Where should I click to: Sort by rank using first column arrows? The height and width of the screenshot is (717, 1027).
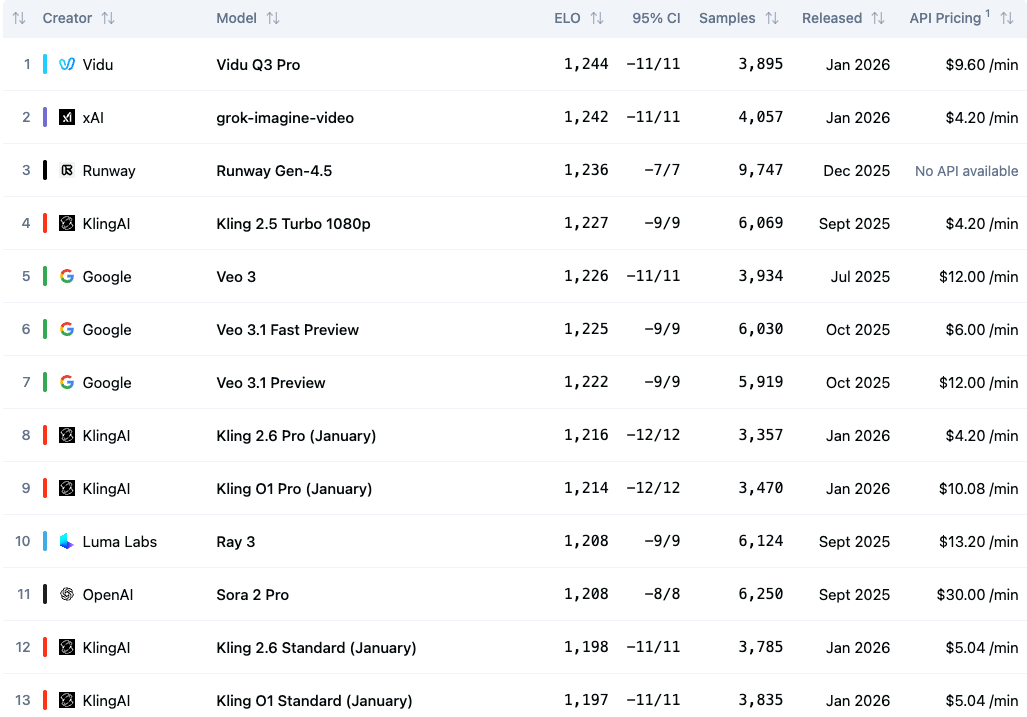tap(19, 18)
